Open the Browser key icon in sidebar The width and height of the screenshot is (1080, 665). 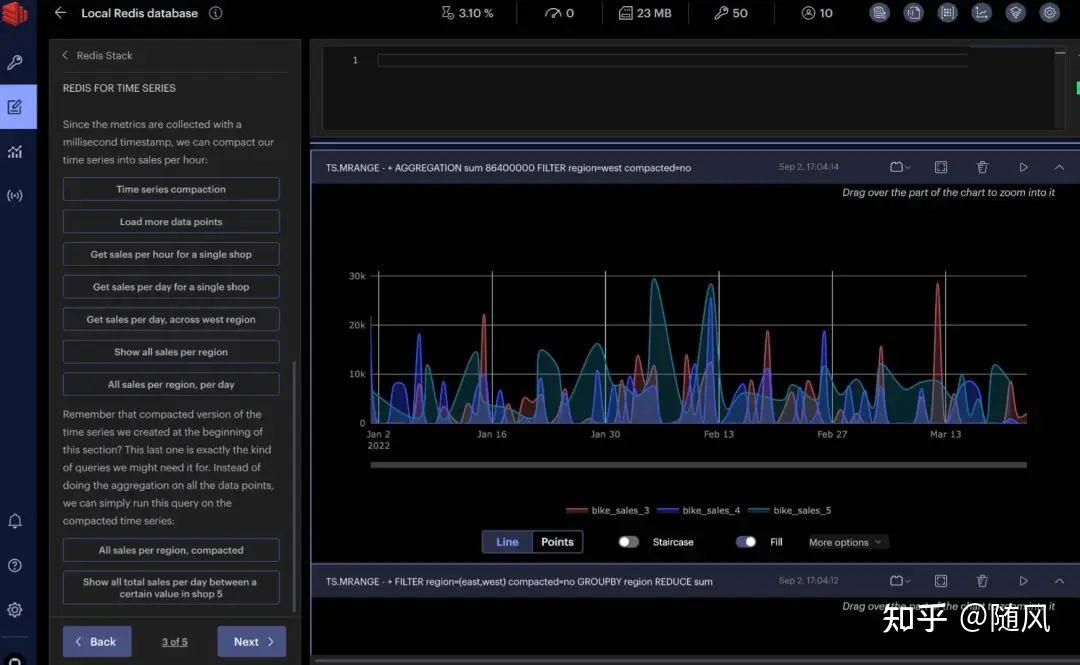click(x=14, y=62)
